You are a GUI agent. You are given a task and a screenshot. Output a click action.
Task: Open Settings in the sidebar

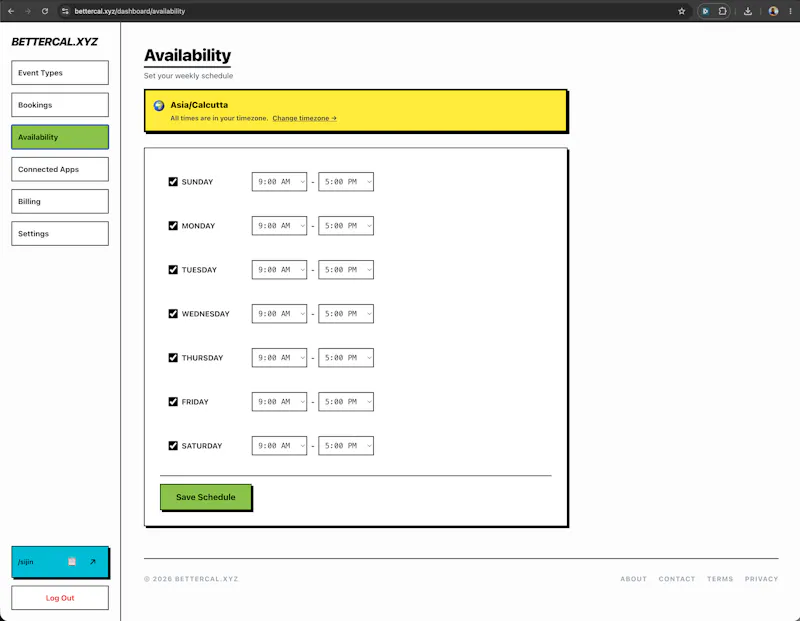coord(60,233)
